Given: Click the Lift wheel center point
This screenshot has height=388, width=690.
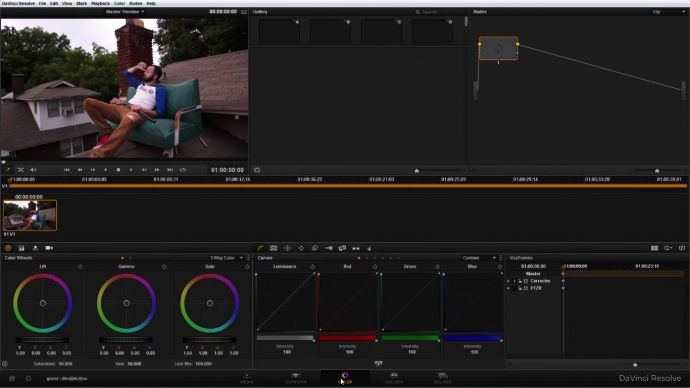Looking at the screenshot, I should click(x=43, y=303).
